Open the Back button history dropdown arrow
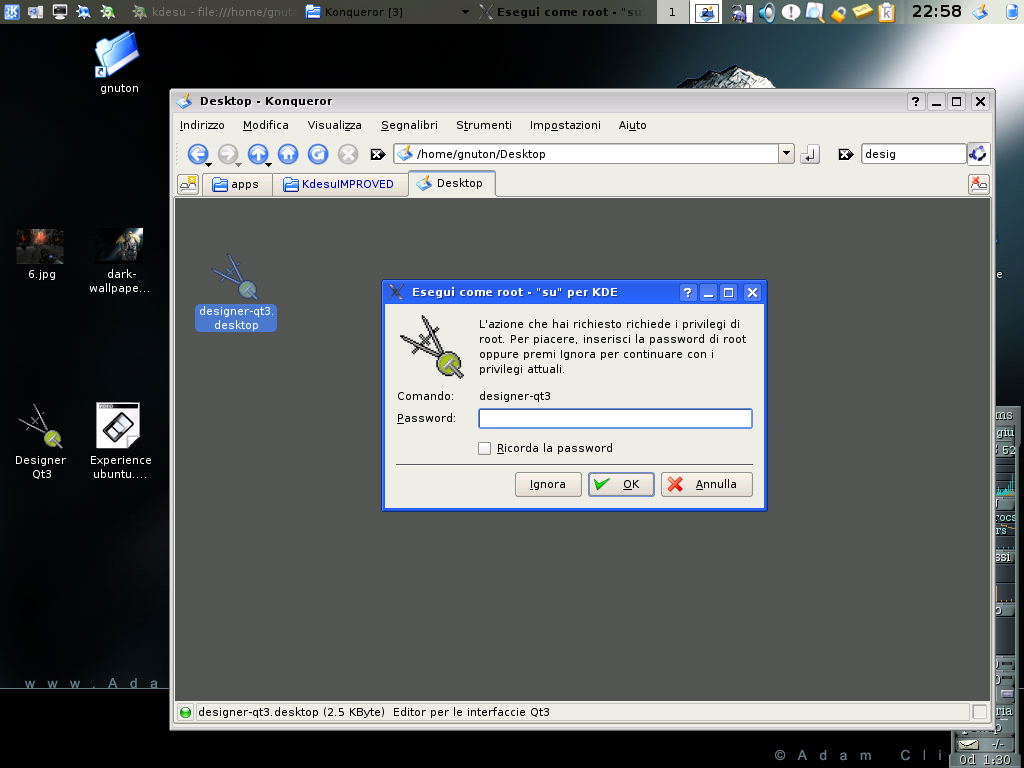The height and width of the screenshot is (768, 1024). click(208, 165)
